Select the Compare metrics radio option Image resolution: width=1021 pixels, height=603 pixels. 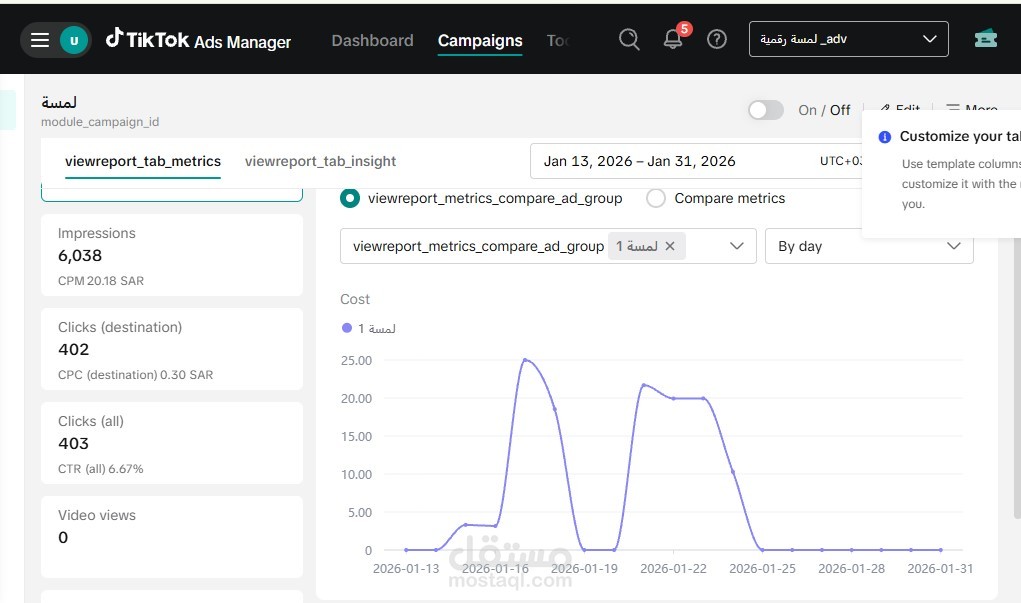tap(656, 198)
